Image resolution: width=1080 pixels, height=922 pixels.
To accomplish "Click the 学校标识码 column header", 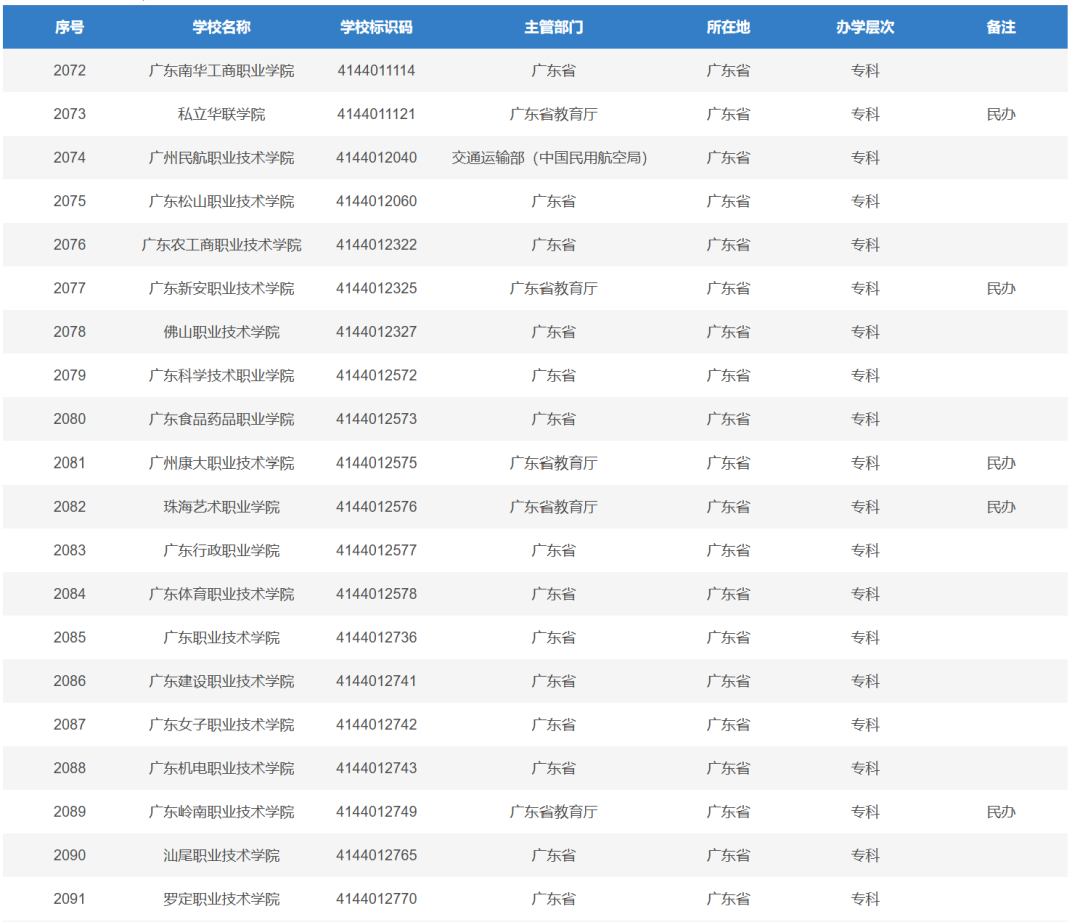I will 376,27.
